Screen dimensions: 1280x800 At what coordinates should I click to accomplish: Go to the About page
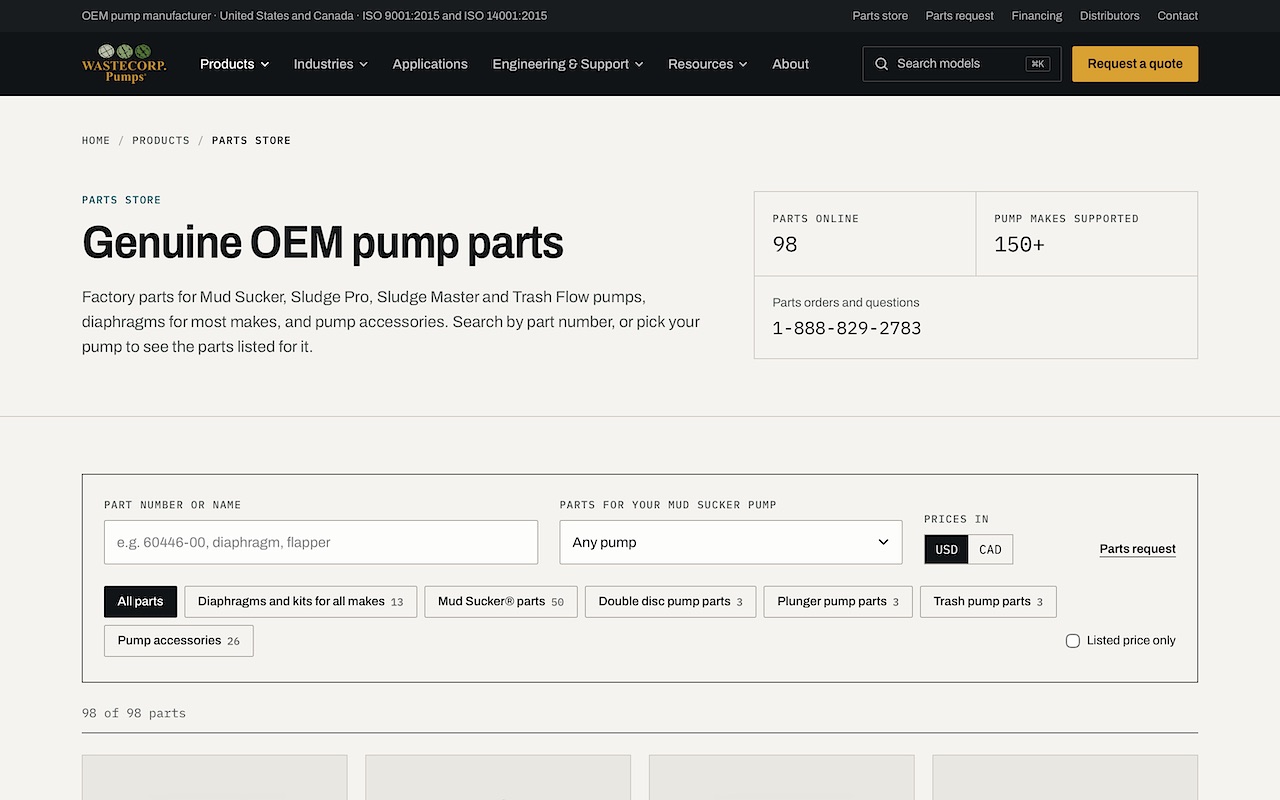click(790, 64)
